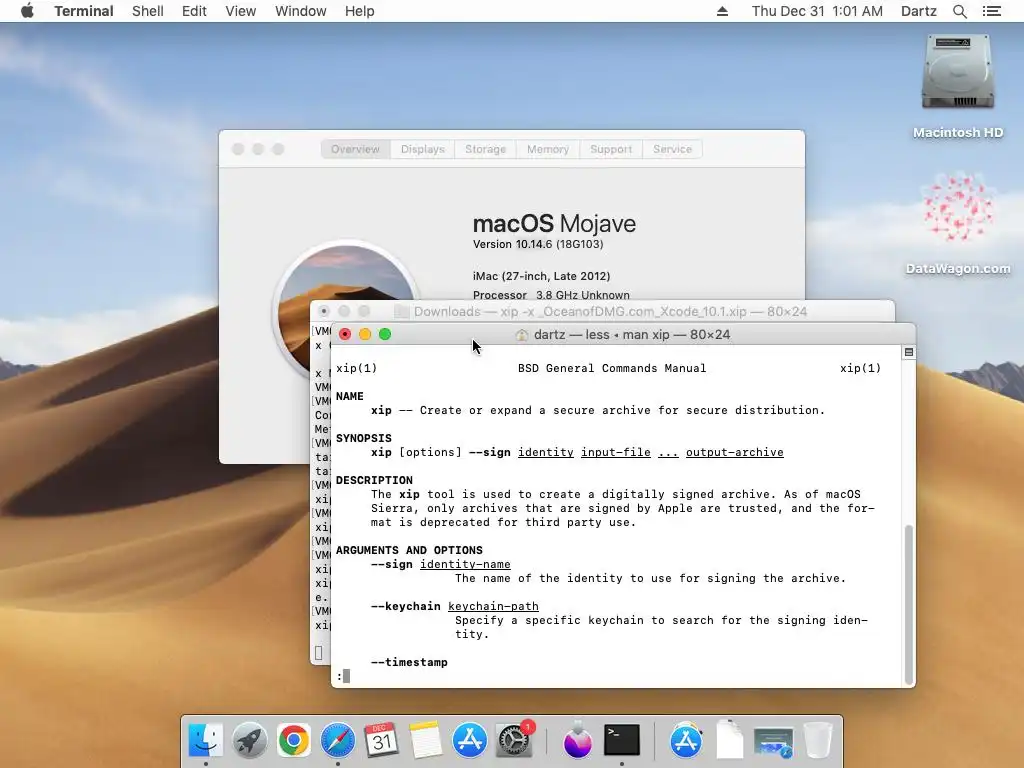Switch to the Storage tab
The height and width of the screenshot is (768, 1024).
tap(485, 149)
